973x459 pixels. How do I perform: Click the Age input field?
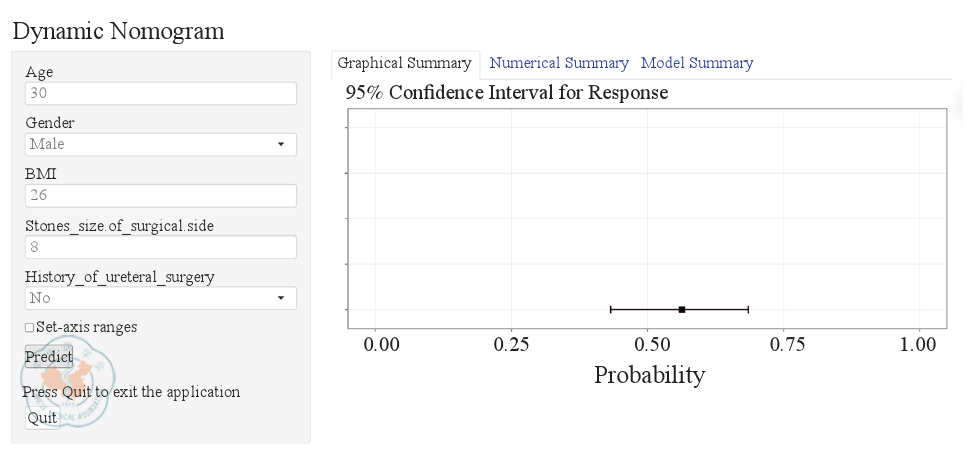click(x=160, y=93)
